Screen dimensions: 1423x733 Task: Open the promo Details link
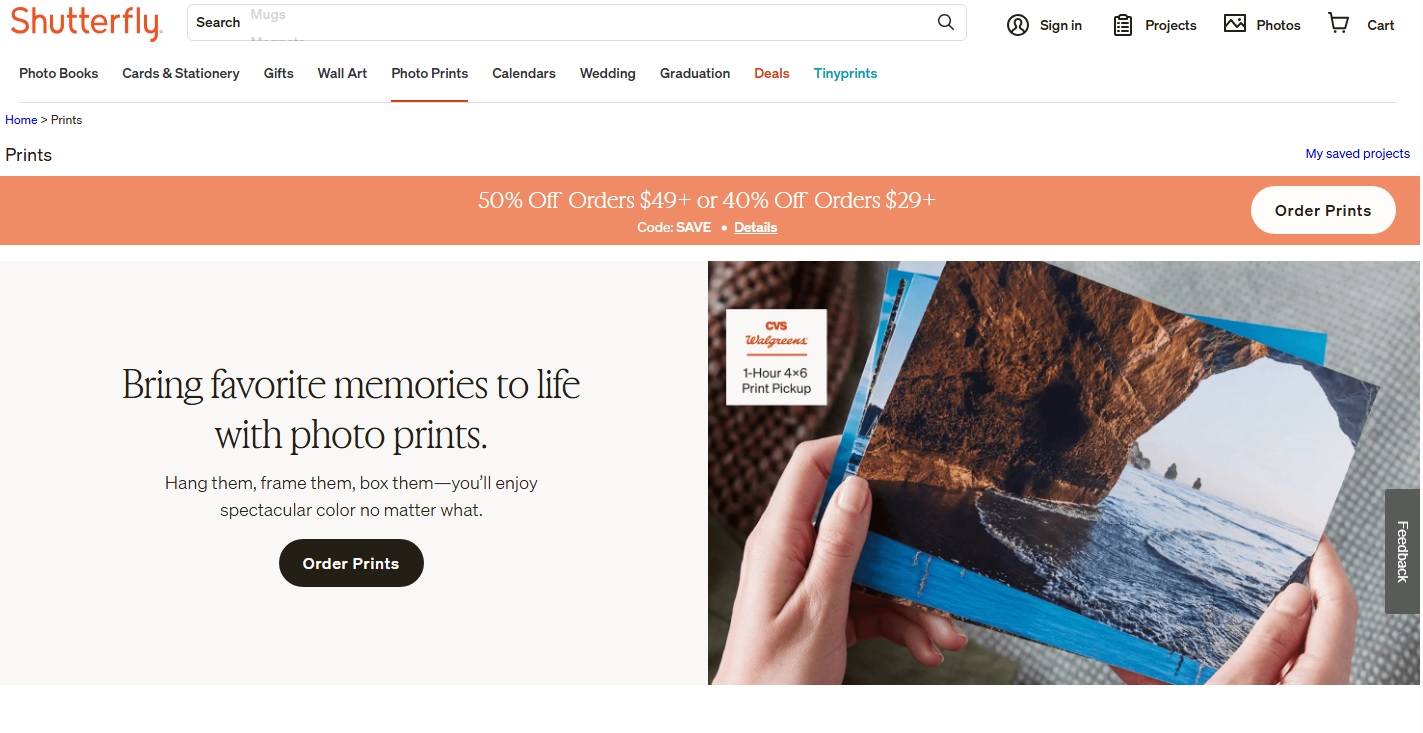755,227
